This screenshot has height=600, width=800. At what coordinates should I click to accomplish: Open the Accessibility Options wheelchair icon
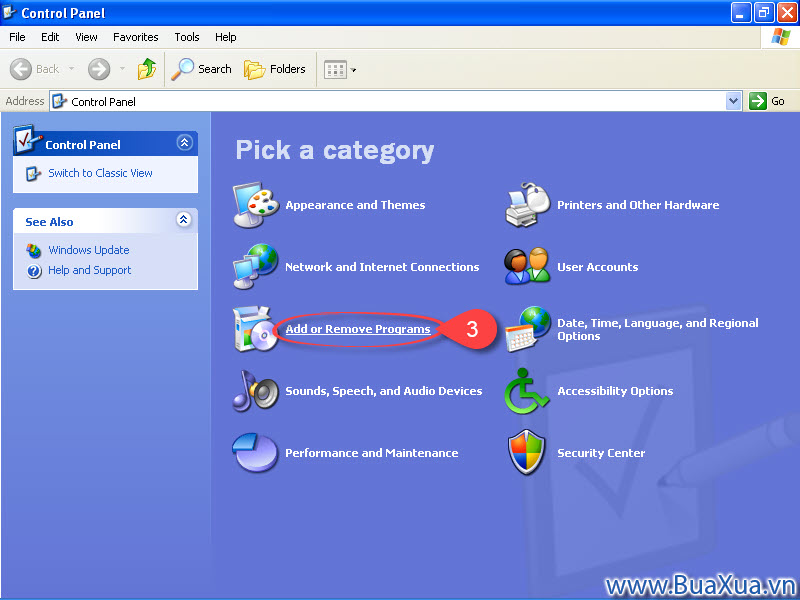tap(526, 391)
